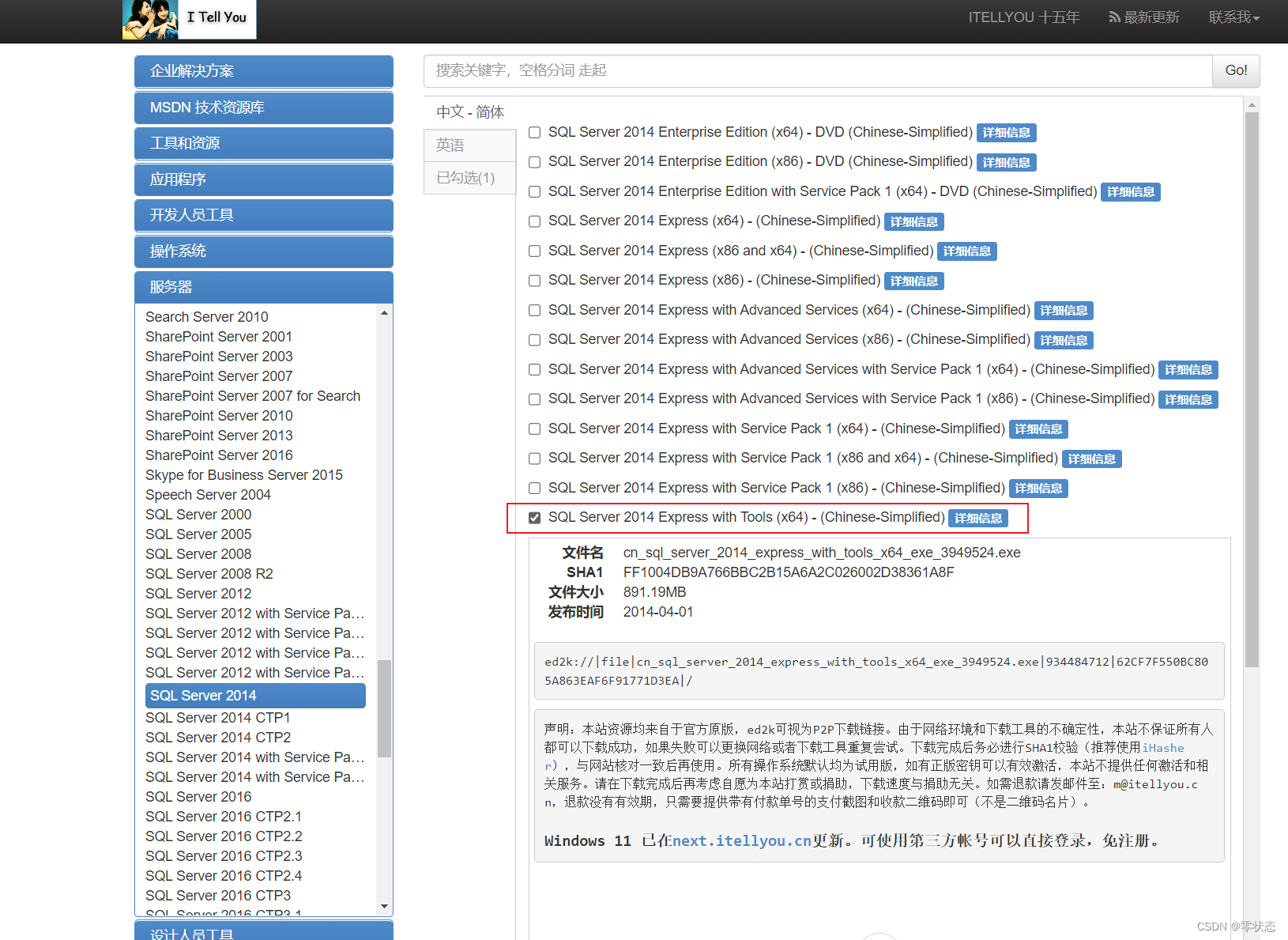Screen dimensions: 1288x940
Task: Show 详细信息 for Enterprise Edition (x64) DVD
Action: pyautogui.click(x=1007, y=133)
